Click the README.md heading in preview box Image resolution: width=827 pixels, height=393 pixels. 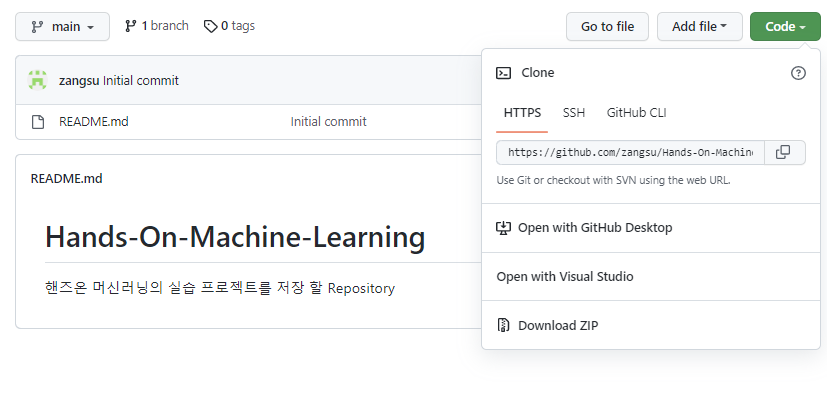66,179
